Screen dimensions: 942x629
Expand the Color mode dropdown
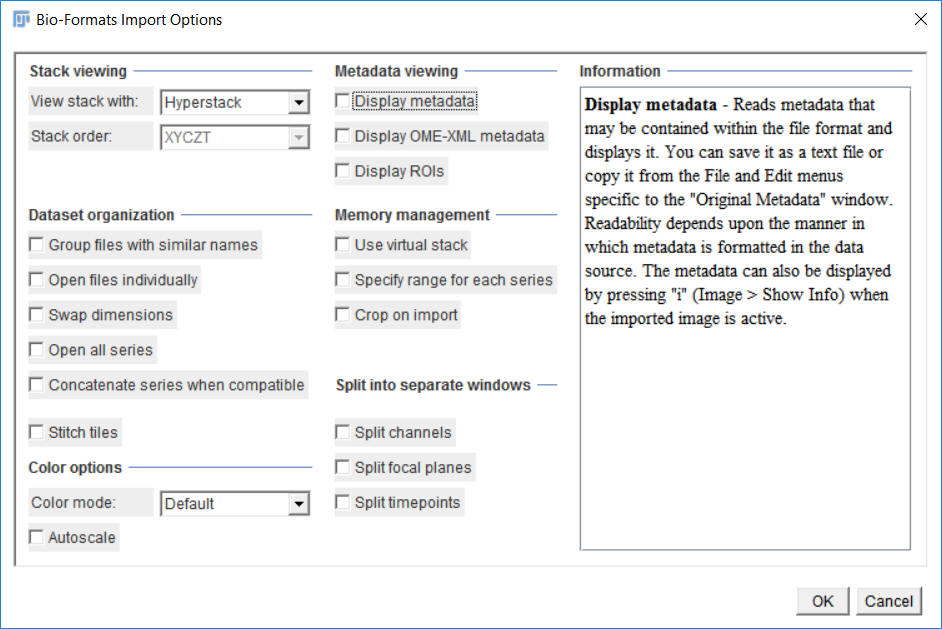click(235, 504)
